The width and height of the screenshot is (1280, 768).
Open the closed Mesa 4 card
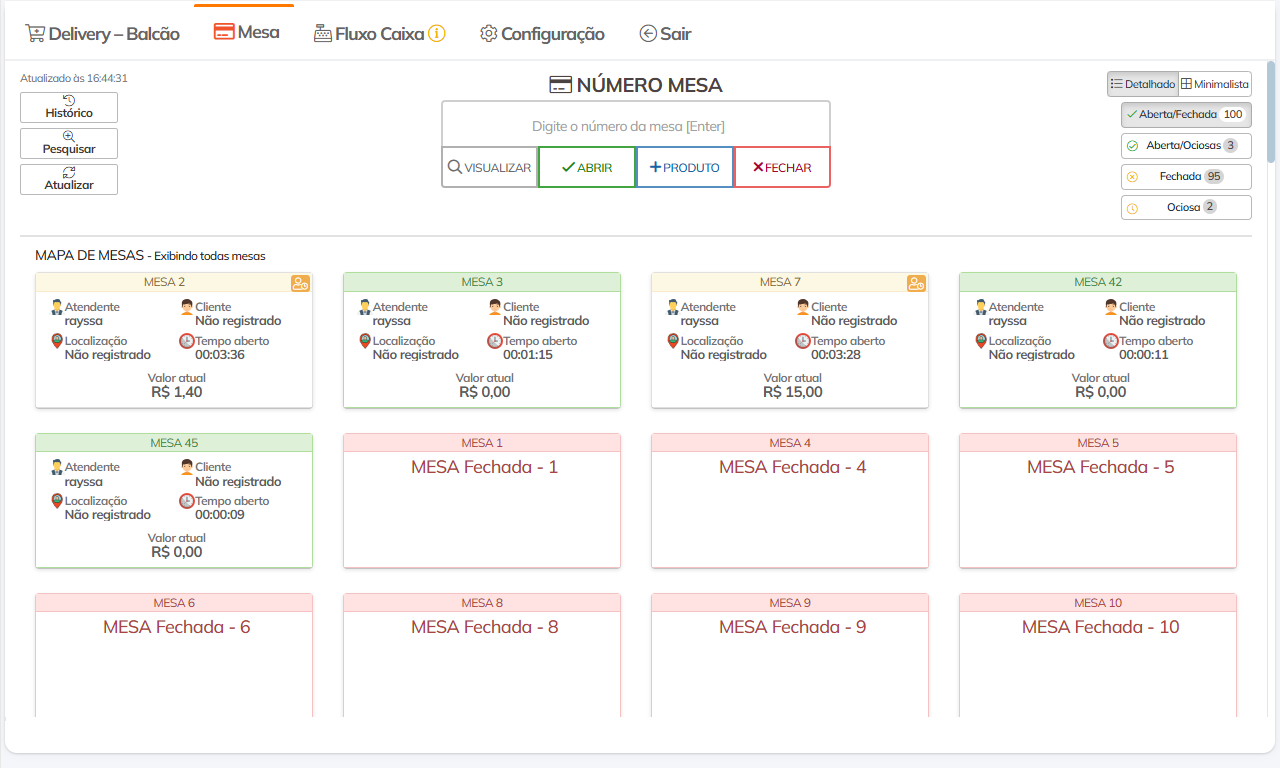789,500
